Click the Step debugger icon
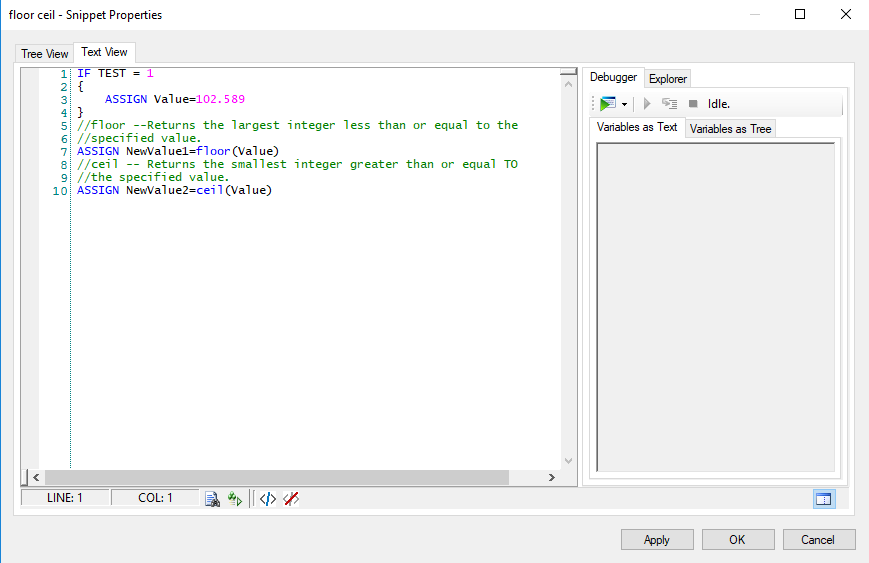 click(669, 104)
